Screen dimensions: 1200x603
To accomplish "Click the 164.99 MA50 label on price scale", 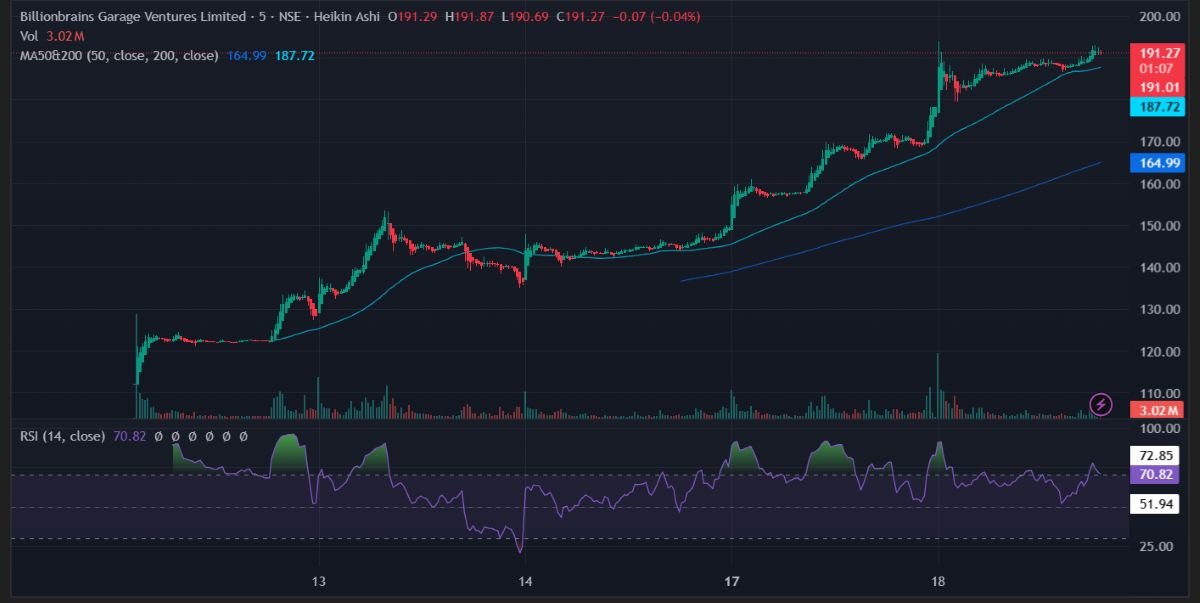I will coord(1160,162).
